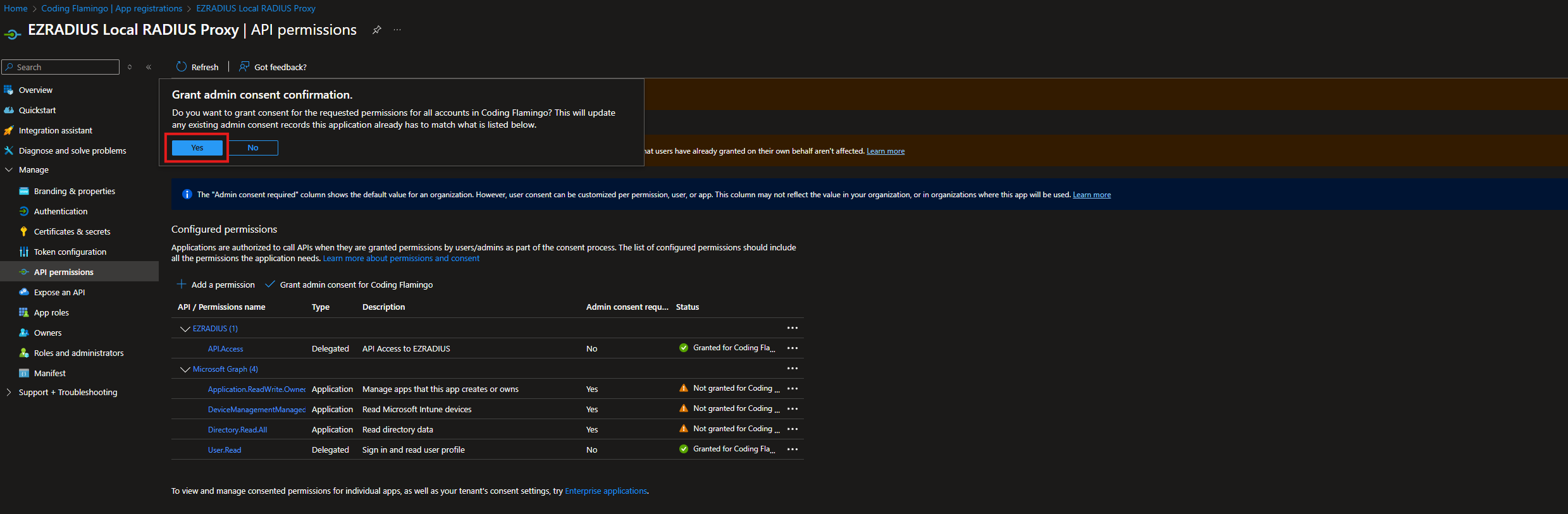Image resolution: width=1568 pixels, height=514 pixels.
Task: Open the ellipsis menu for the Microsoft Graph group row
Action: (792, 368)
